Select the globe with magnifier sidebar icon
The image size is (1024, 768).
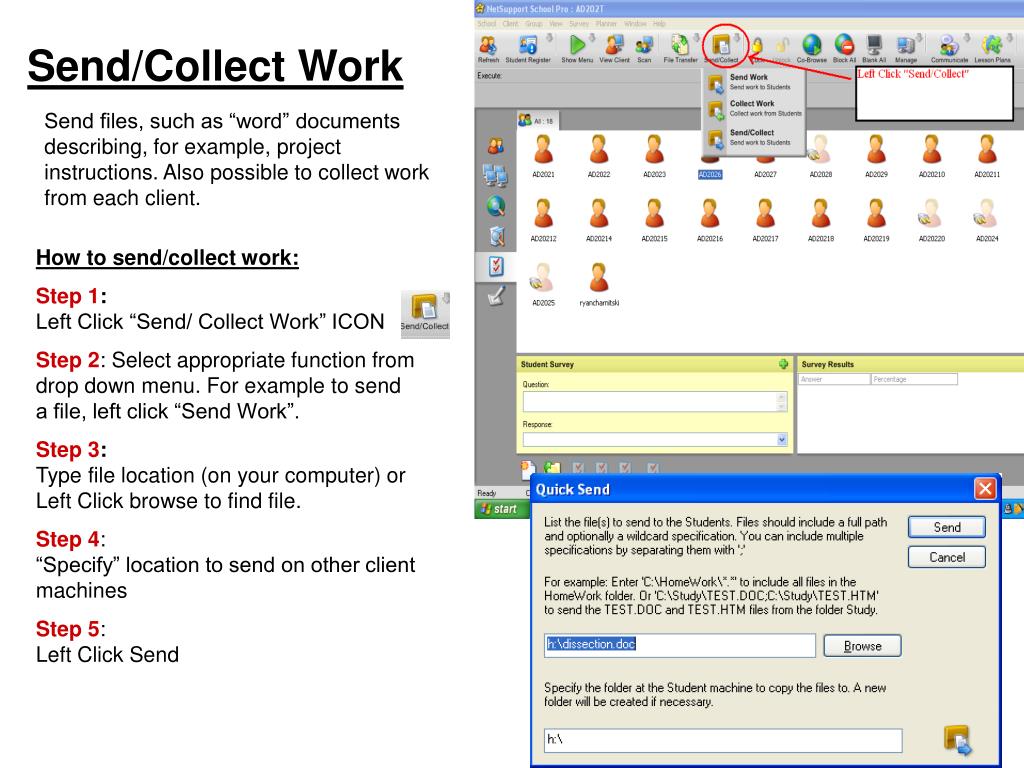click(x=496, y=206)
